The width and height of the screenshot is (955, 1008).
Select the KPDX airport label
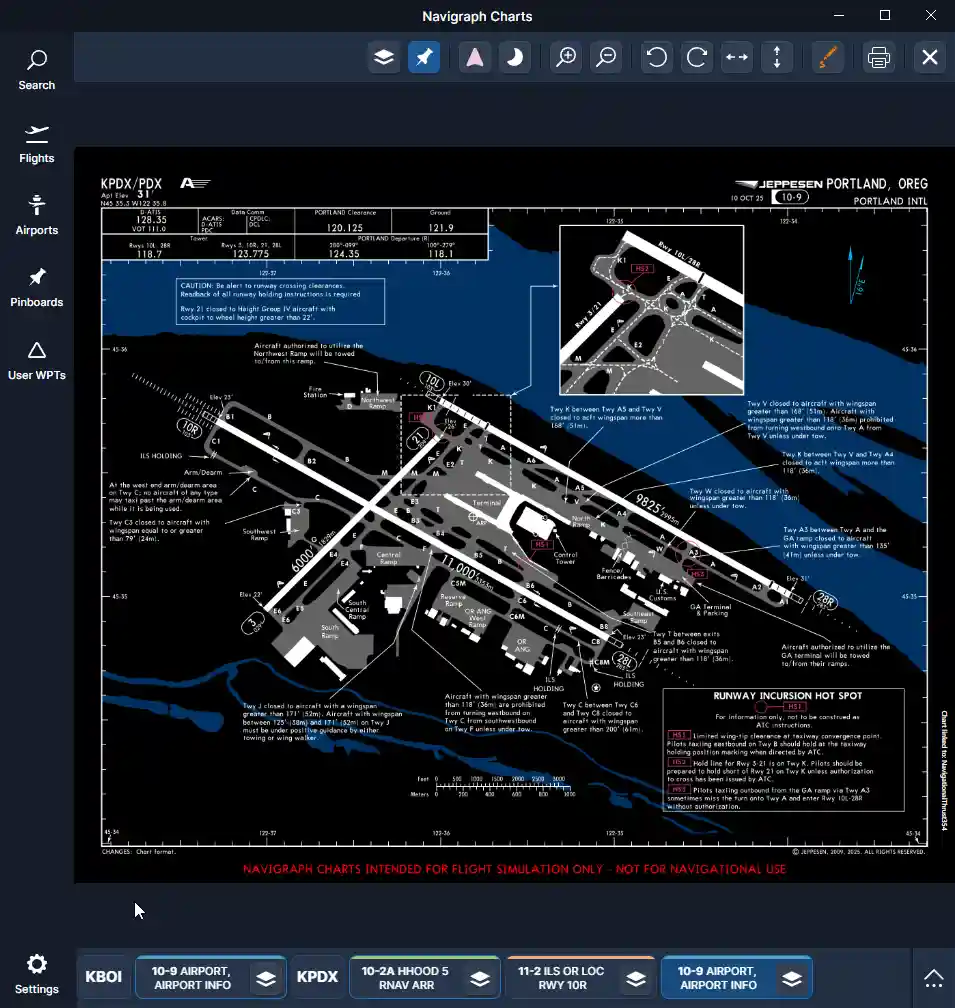tap(317, 976)
